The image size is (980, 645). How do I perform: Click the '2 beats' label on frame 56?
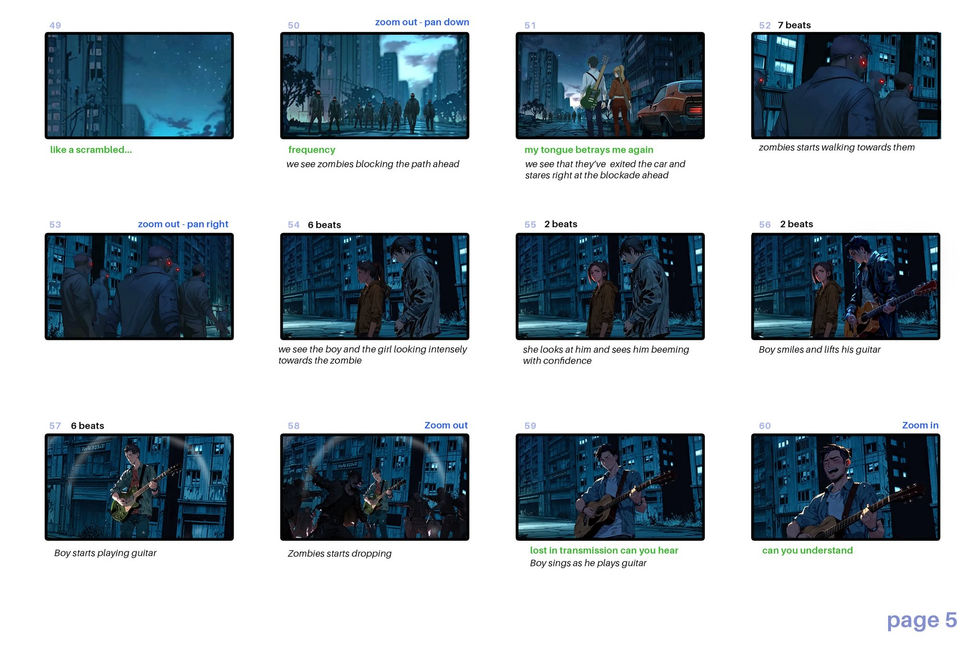pyautogui.click(x=796, y=224)
